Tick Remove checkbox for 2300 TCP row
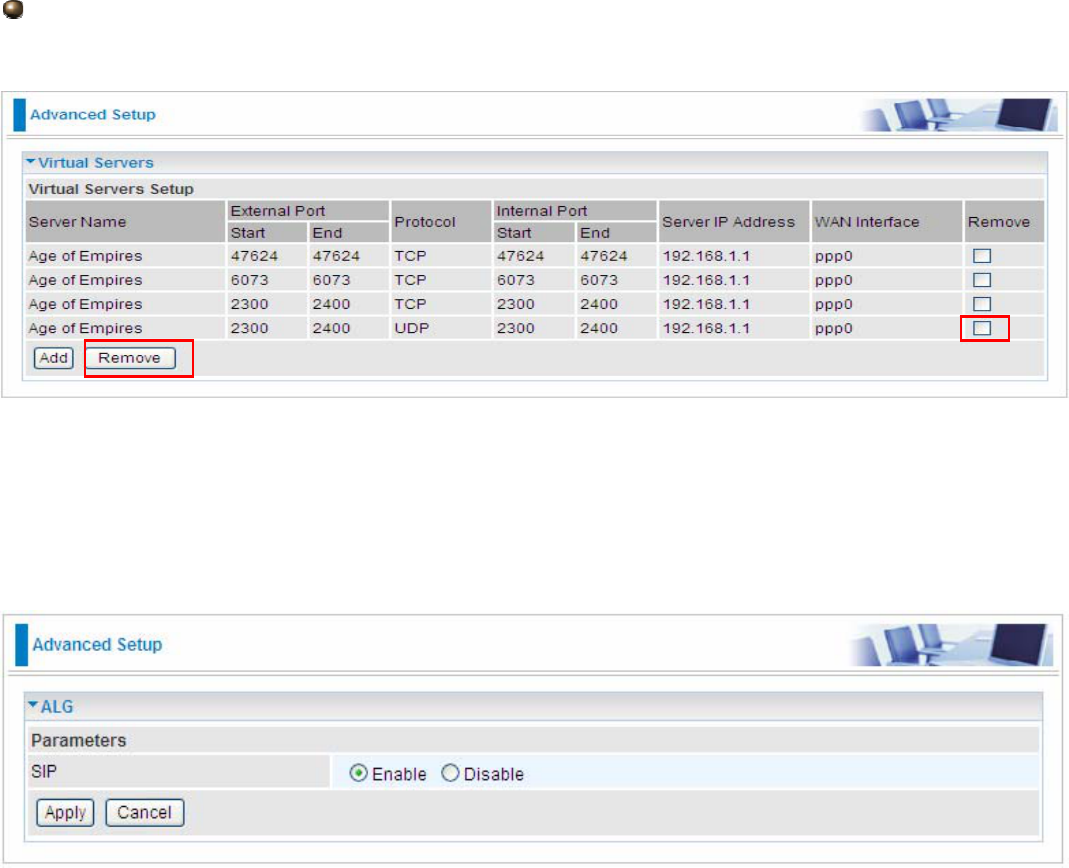The image size is (1069, 868). pos(982,304)
